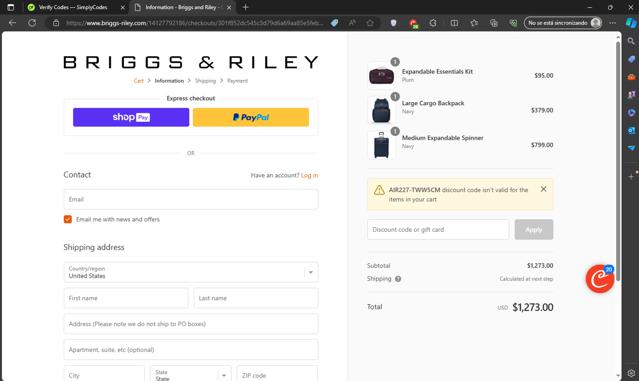The image size is (639, 381).
Task: View site information lock icon
Action: click(56, 23)
